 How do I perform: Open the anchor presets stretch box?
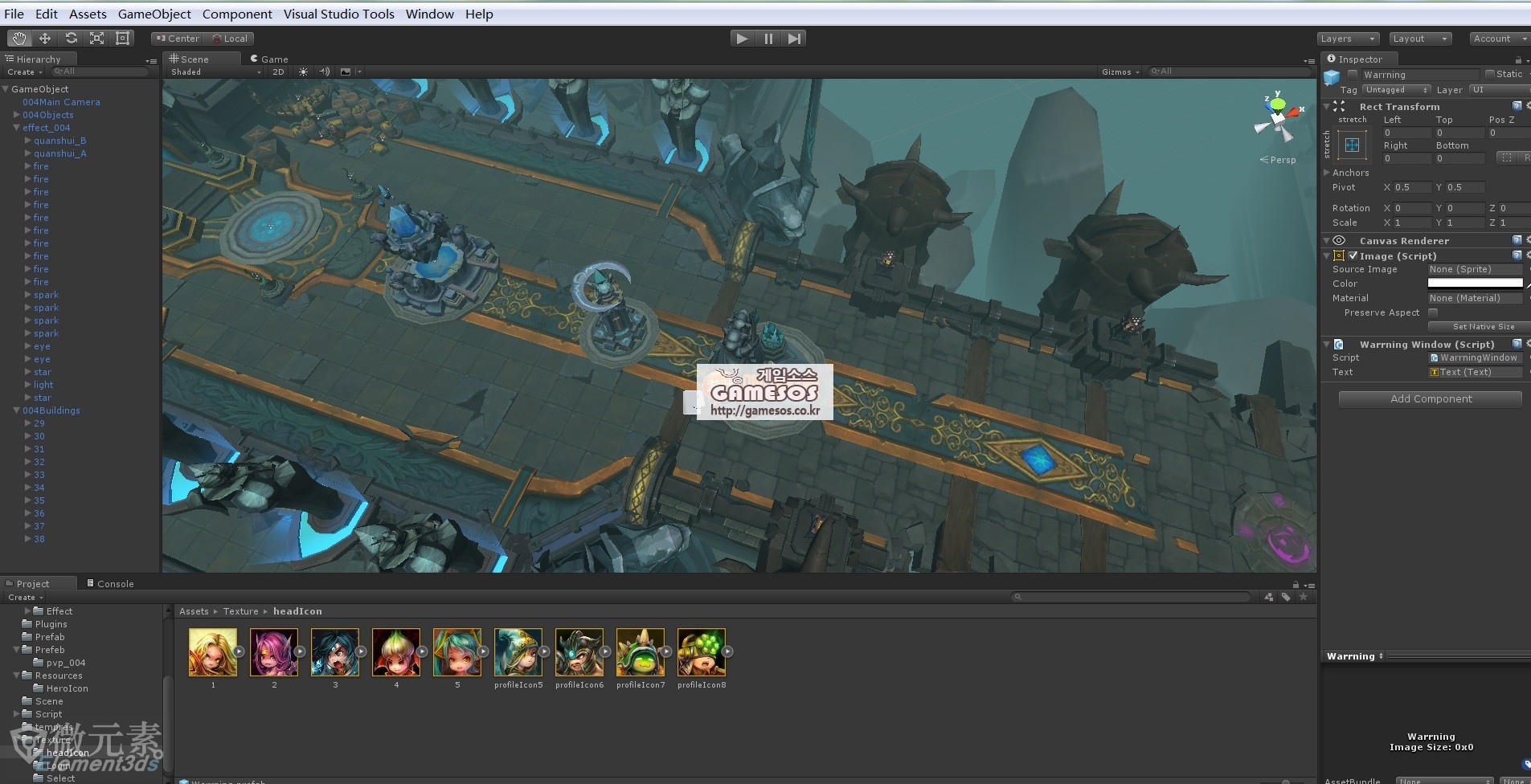[x=1352, y=145]
